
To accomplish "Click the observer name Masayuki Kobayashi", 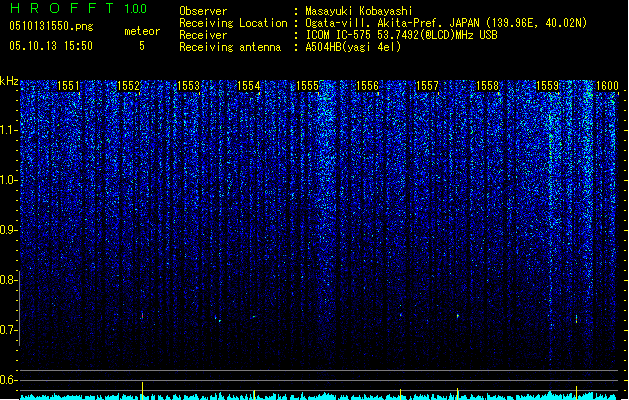I will 359,11.
